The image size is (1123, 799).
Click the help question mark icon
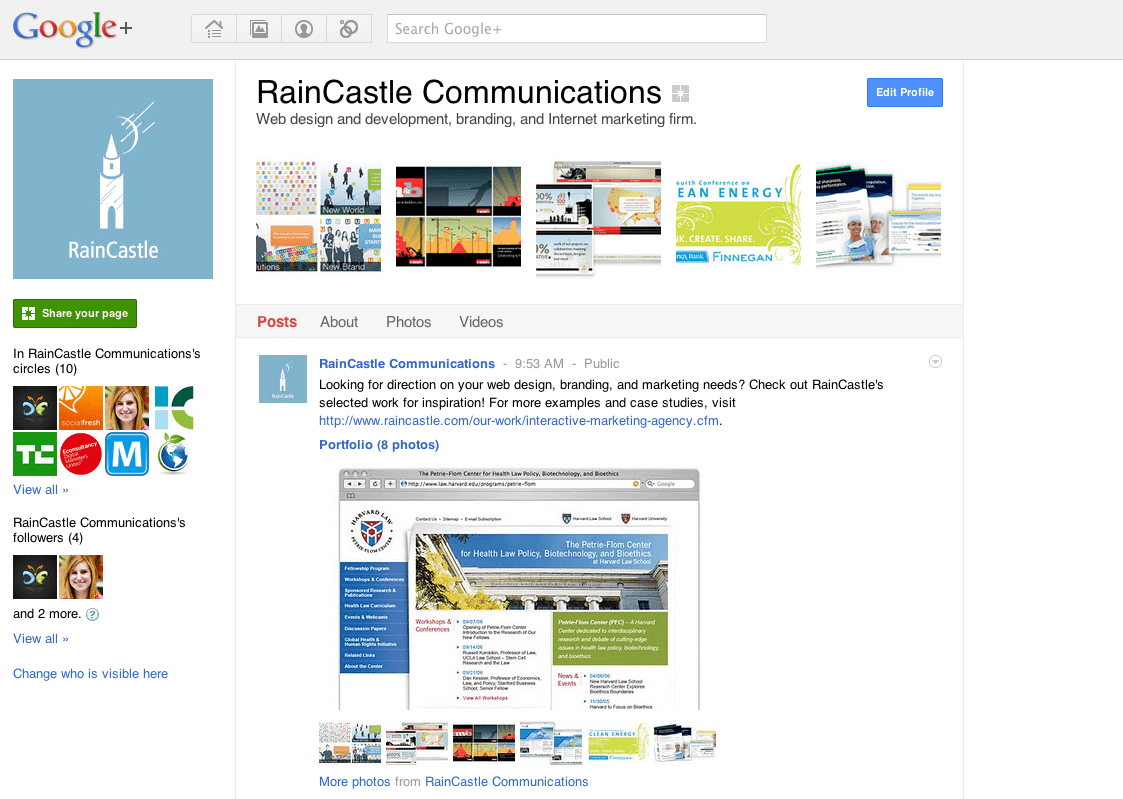(92, 614)
